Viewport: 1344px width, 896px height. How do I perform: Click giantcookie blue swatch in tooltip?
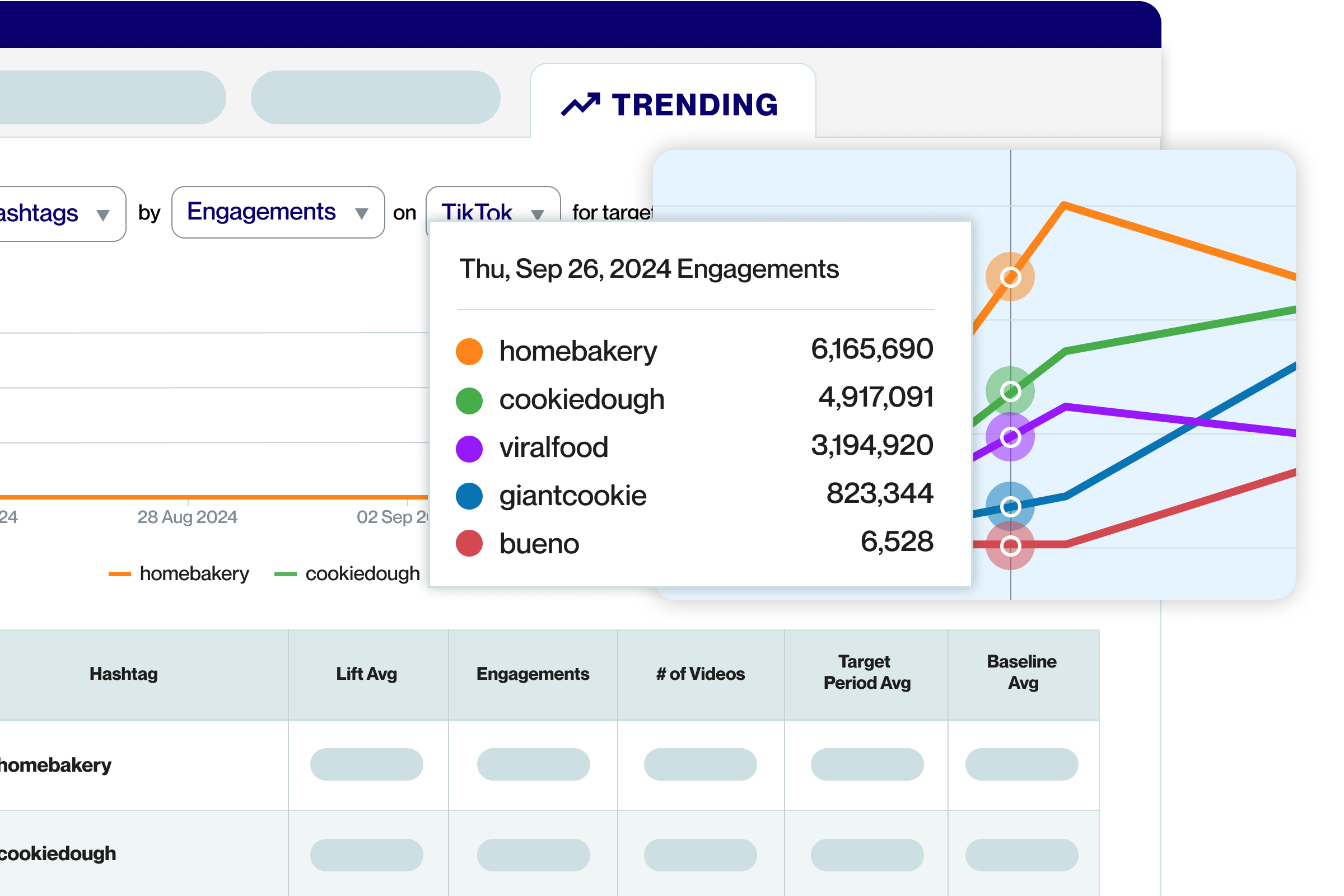(x=469, y=496)
